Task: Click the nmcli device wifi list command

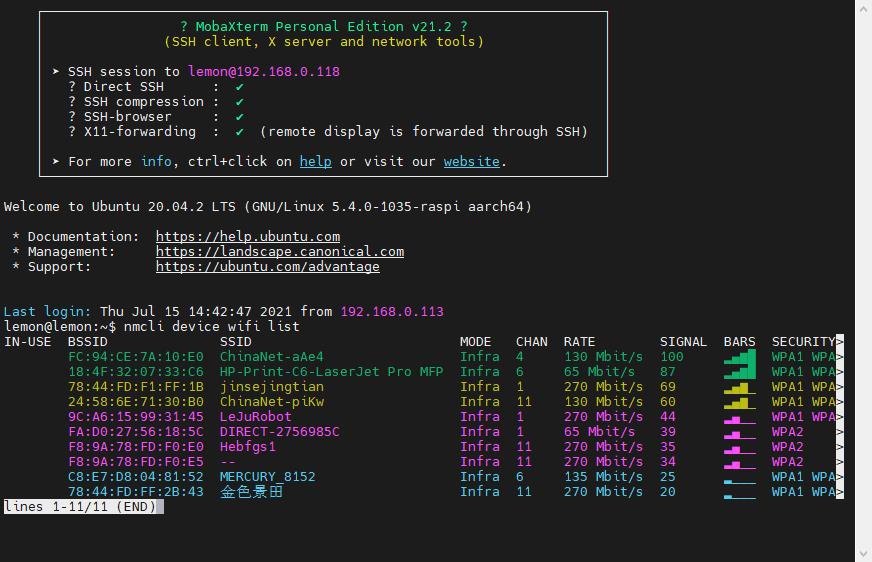Action: click(x=211, y=326)
